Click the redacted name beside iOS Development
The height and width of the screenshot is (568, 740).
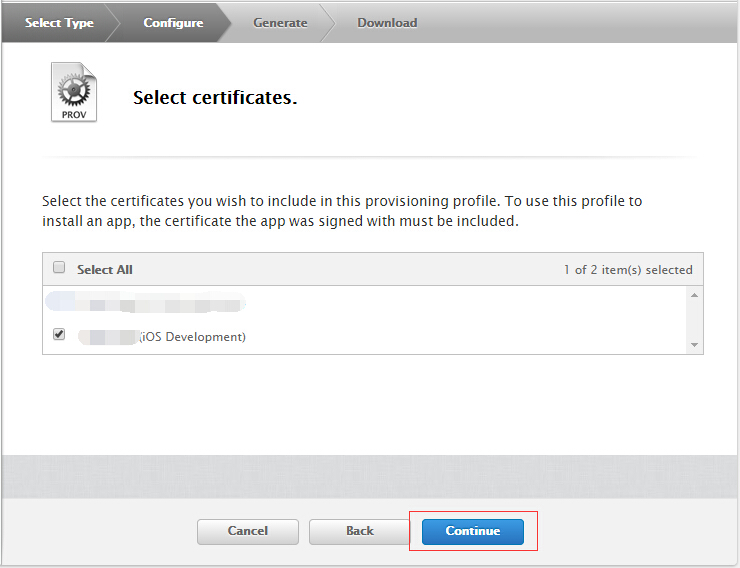tap(109, 337)
